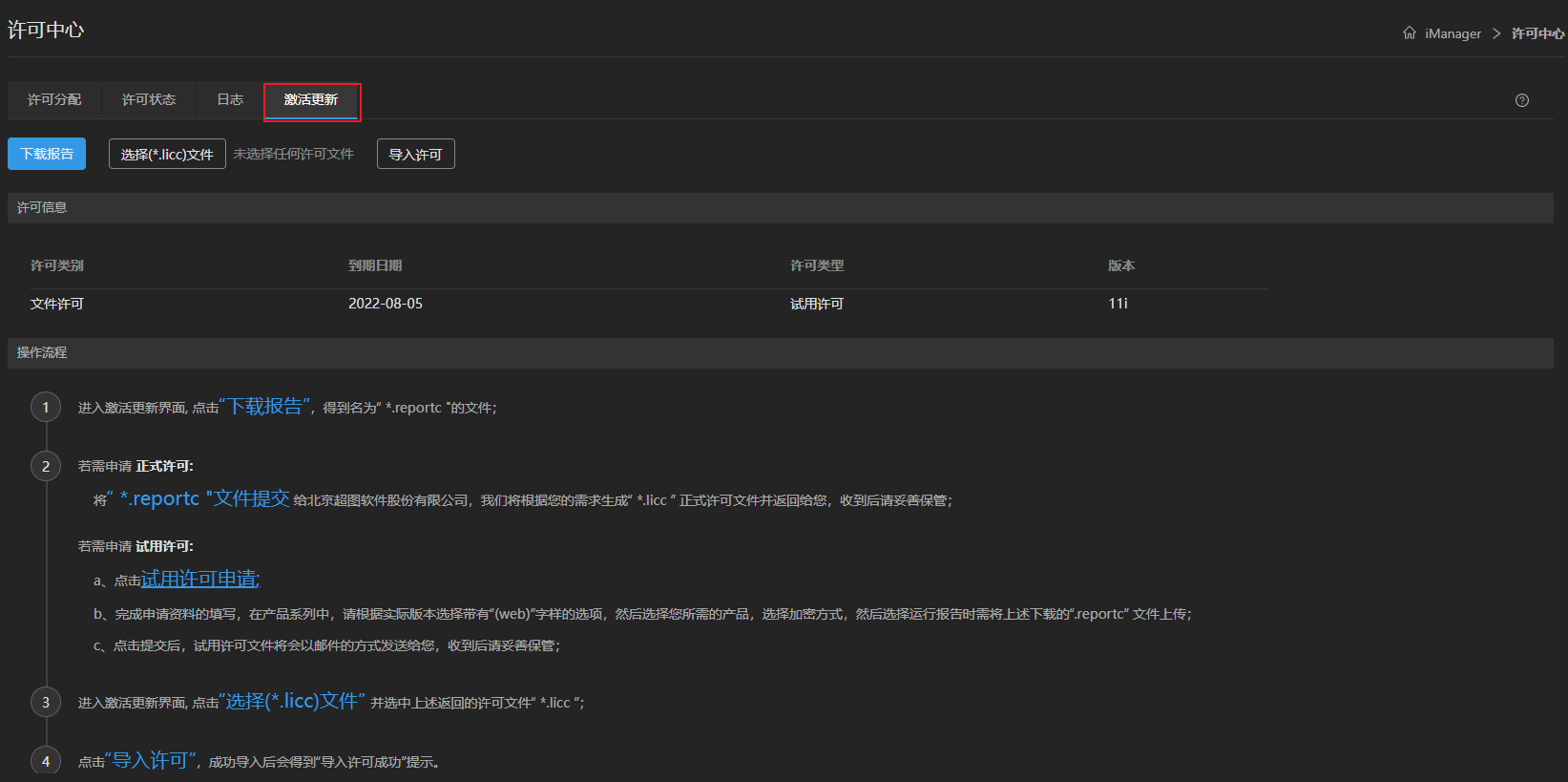
Task: Go to the 日志 tab
Action: [230, 100]
